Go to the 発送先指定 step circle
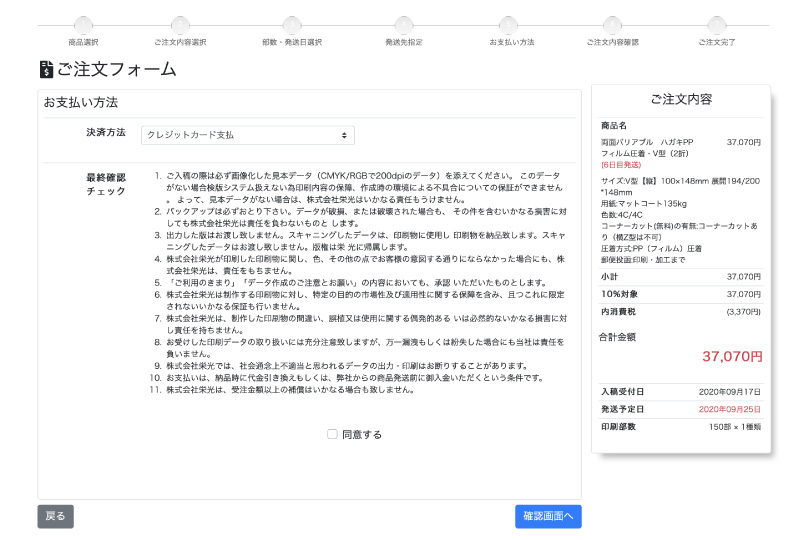The width and height of the screenshot is (800, 540). pyautogui.click(x=404, y=25)
